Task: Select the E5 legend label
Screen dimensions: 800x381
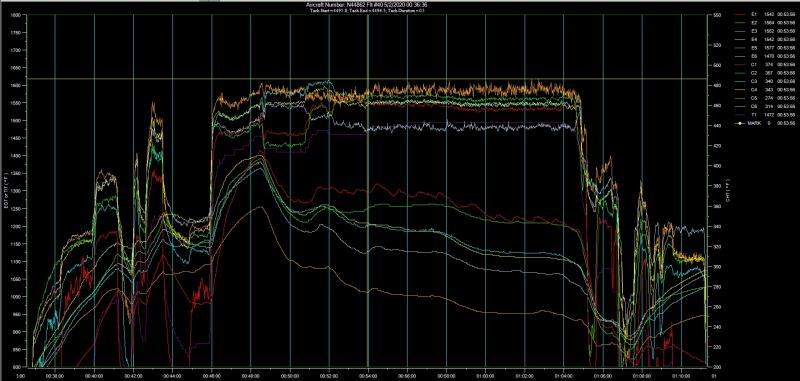Action: tap(754, 47)
